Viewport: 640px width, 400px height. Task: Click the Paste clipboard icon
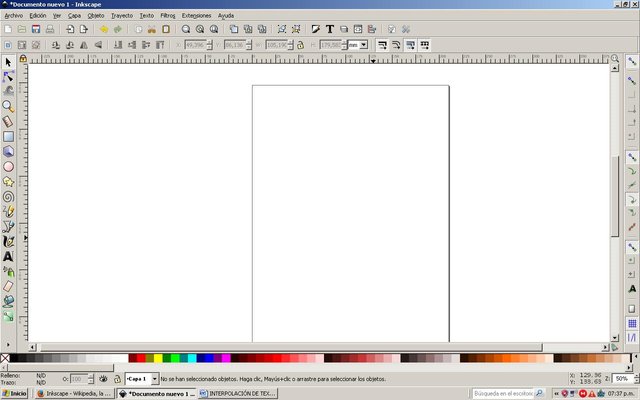[166, 29]
